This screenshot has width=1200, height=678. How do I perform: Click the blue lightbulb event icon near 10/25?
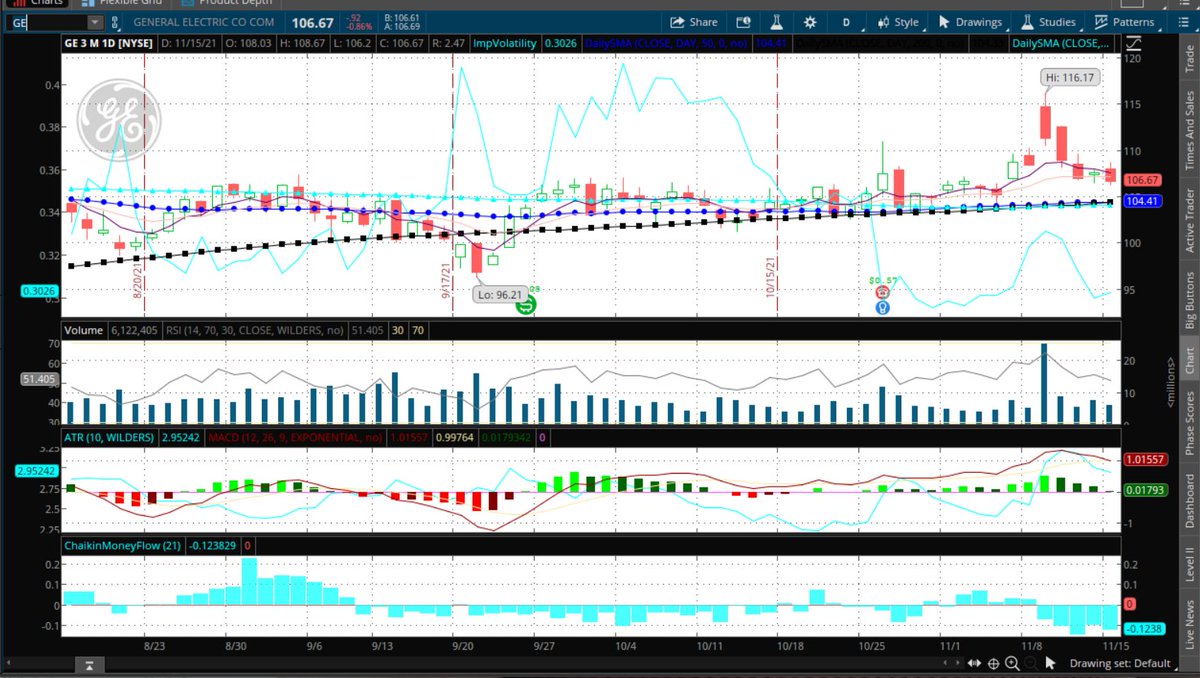[883, 307]
